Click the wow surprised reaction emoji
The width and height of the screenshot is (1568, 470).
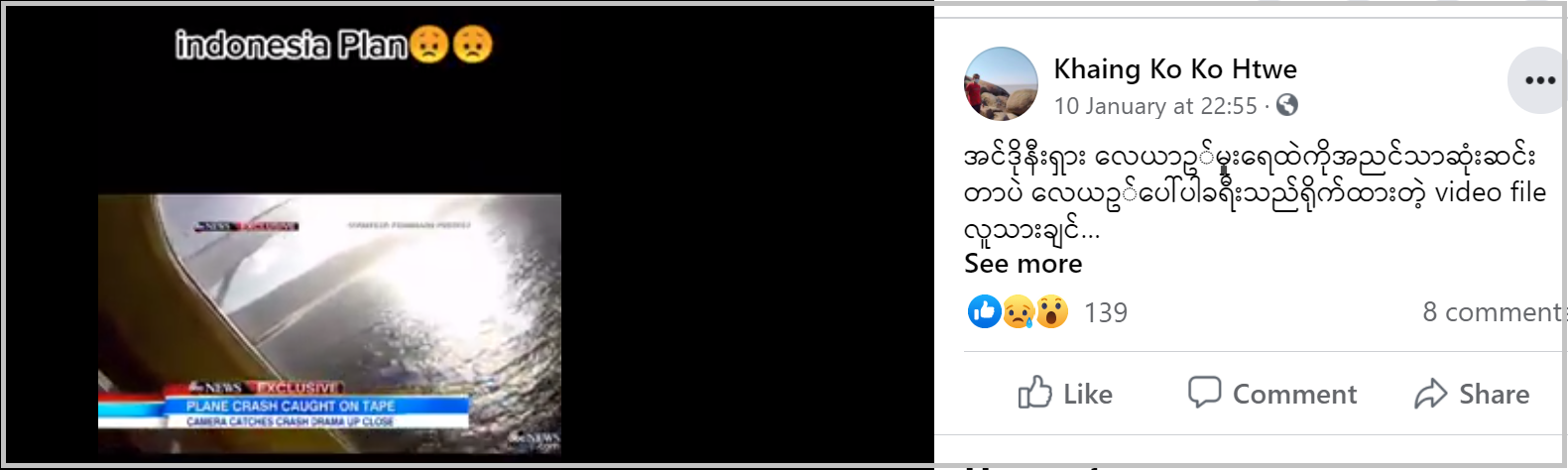1051,311
